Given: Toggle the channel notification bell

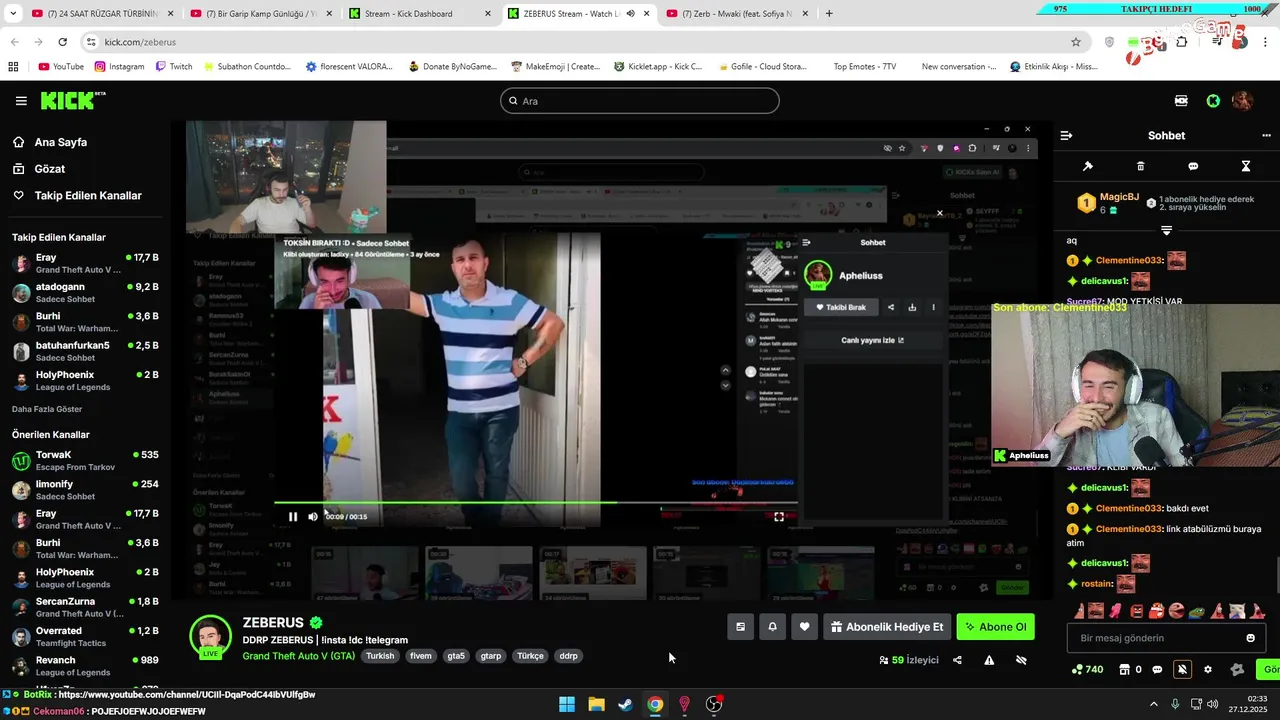Looking at the screenshot, I should click(772, 627).
